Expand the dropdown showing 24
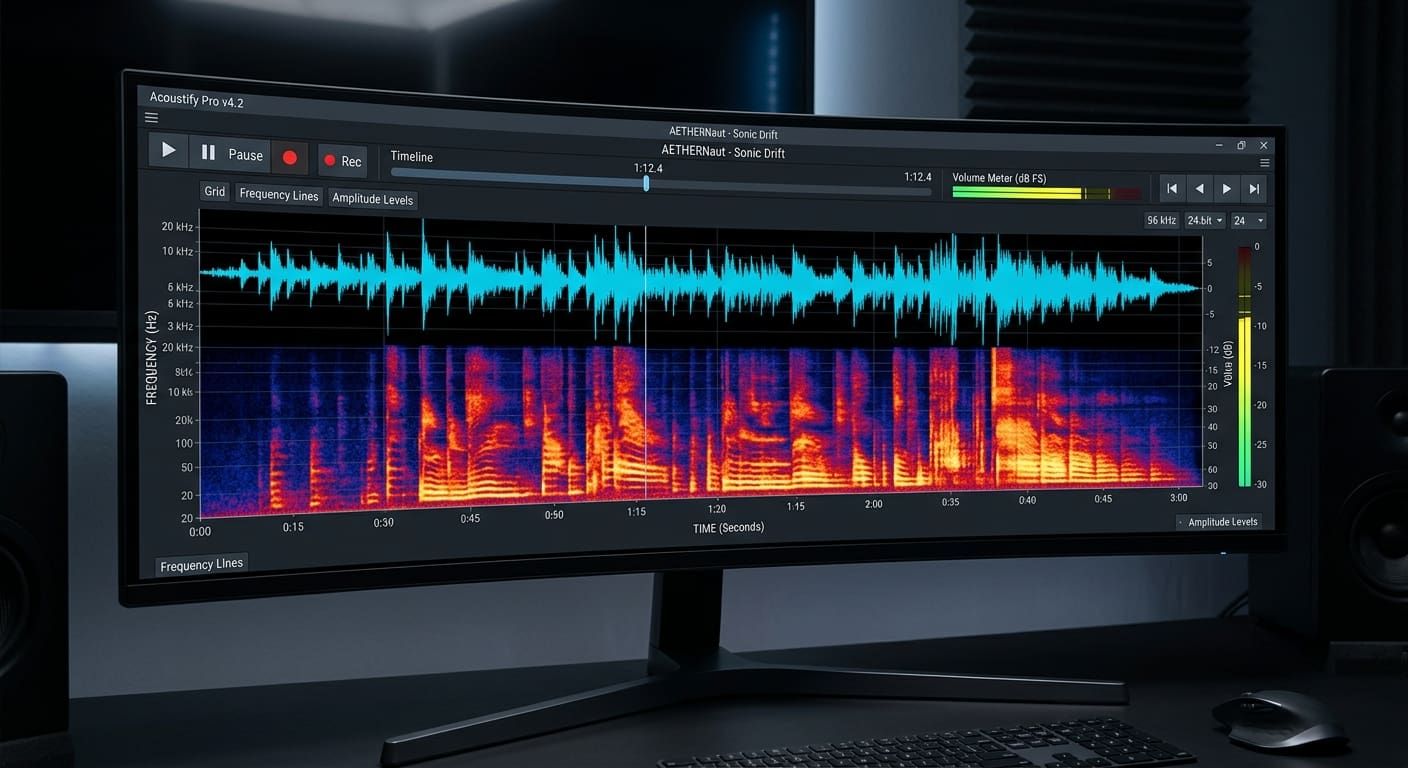The image size is (1408, 768). point(1248,220)
